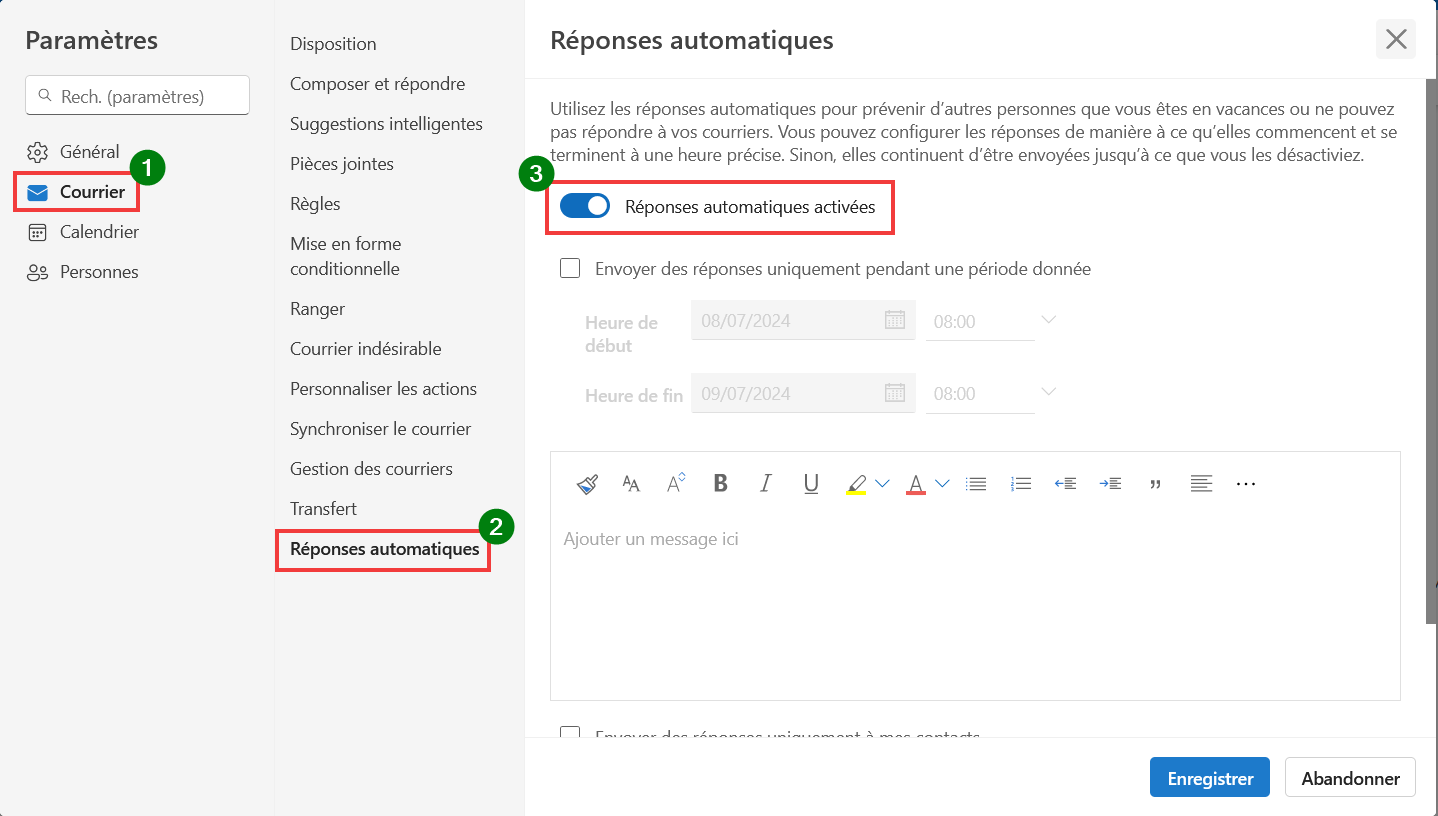This screenshot has height=816, width=1438.
Task: Increase indent in the message editor
Action: 1110,484
